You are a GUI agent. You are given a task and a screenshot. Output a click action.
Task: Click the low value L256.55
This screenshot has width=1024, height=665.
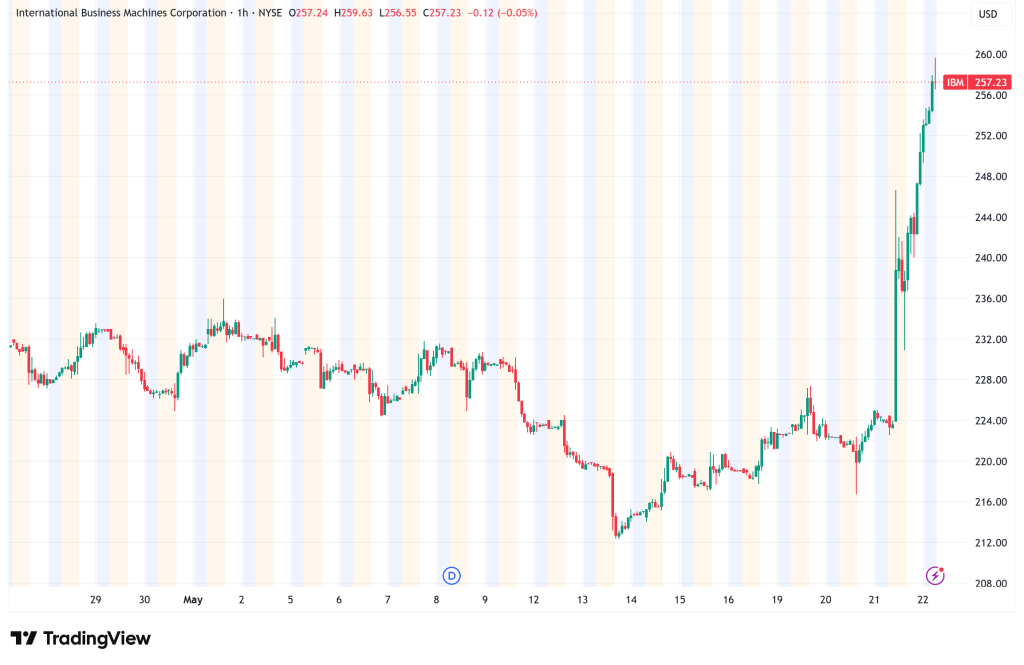[x=397, y=12]
